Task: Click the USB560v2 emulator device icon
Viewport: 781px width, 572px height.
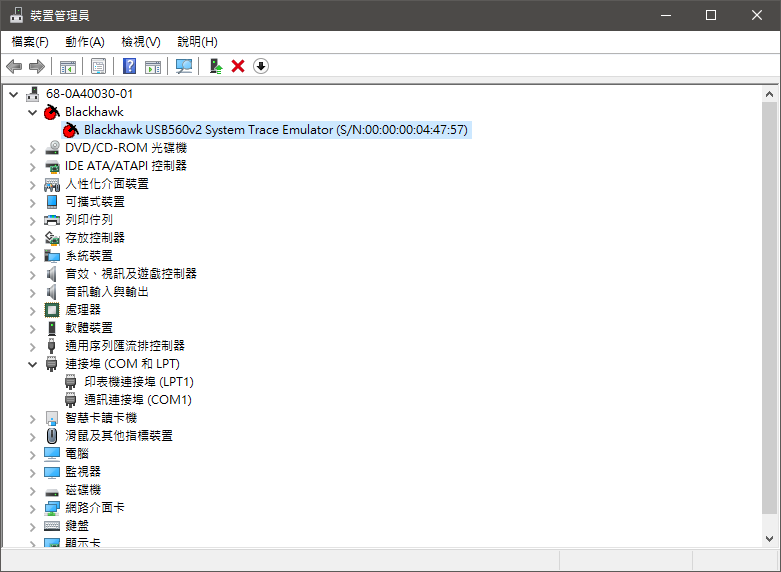Action: [x=71, y=130]
